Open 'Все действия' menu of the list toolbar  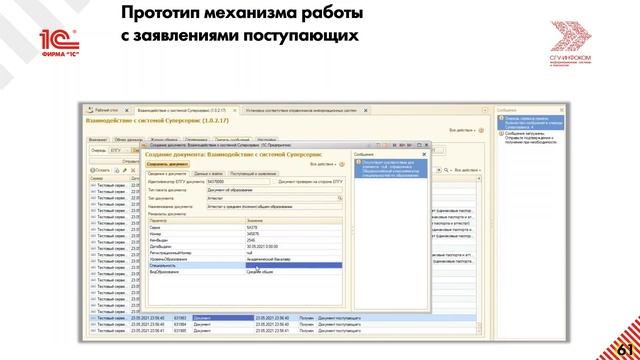tap(468, 170)
